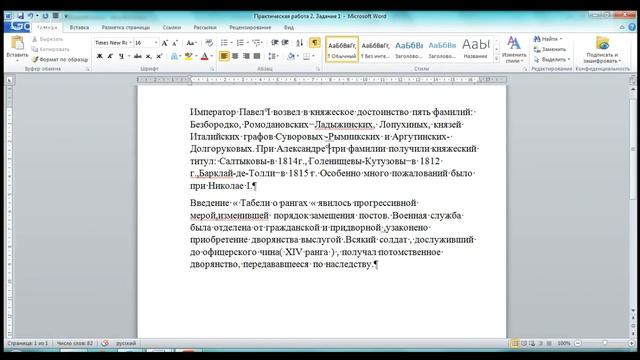The height and width of the screenshot is (360, 640).
Task: Toggle Bold (Ж) formatting
Action: tap(99, 56)
